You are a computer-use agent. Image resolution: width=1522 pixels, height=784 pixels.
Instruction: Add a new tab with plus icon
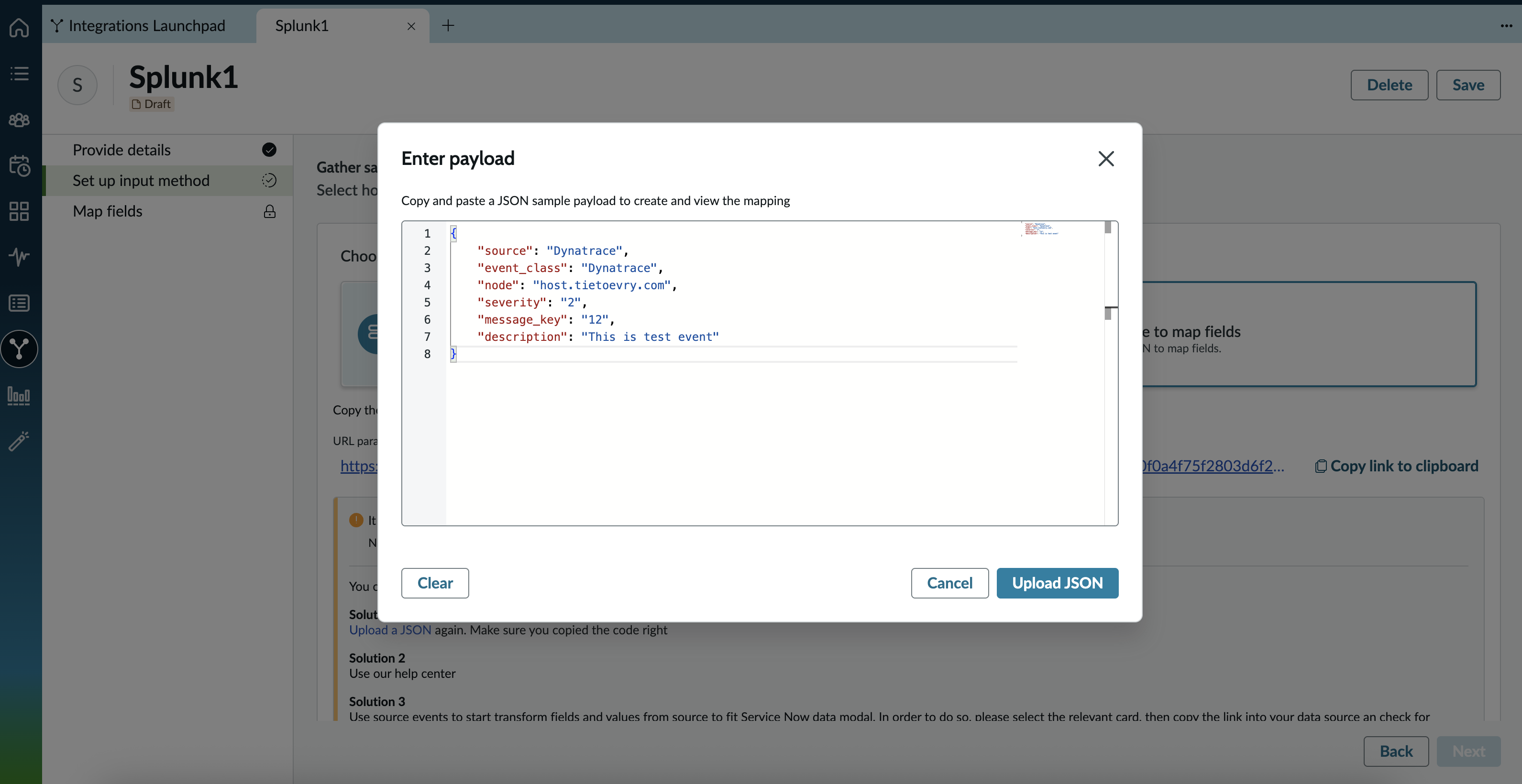tap(449, 25)
